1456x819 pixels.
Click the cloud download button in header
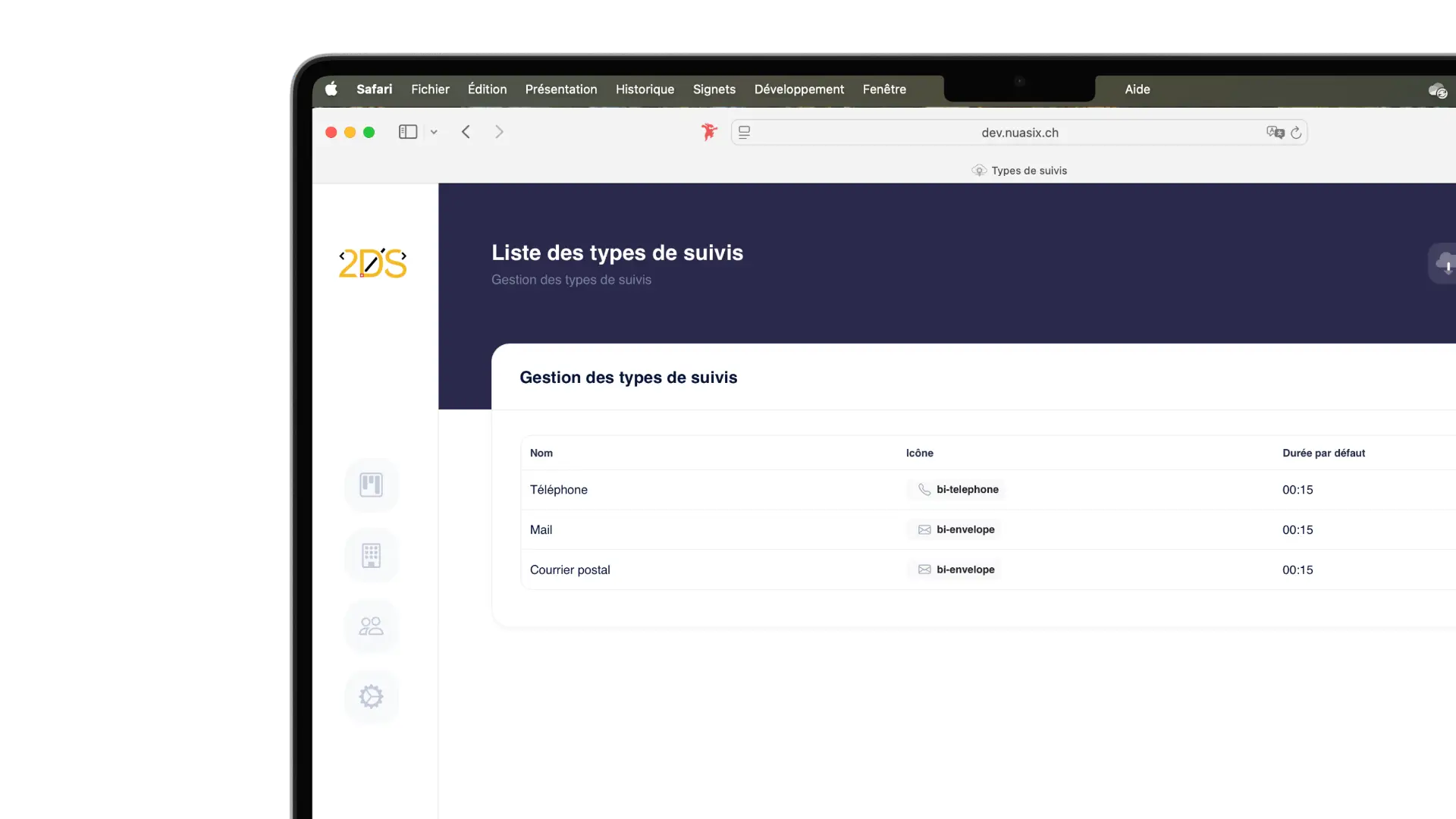click(x=1443, y=263)
